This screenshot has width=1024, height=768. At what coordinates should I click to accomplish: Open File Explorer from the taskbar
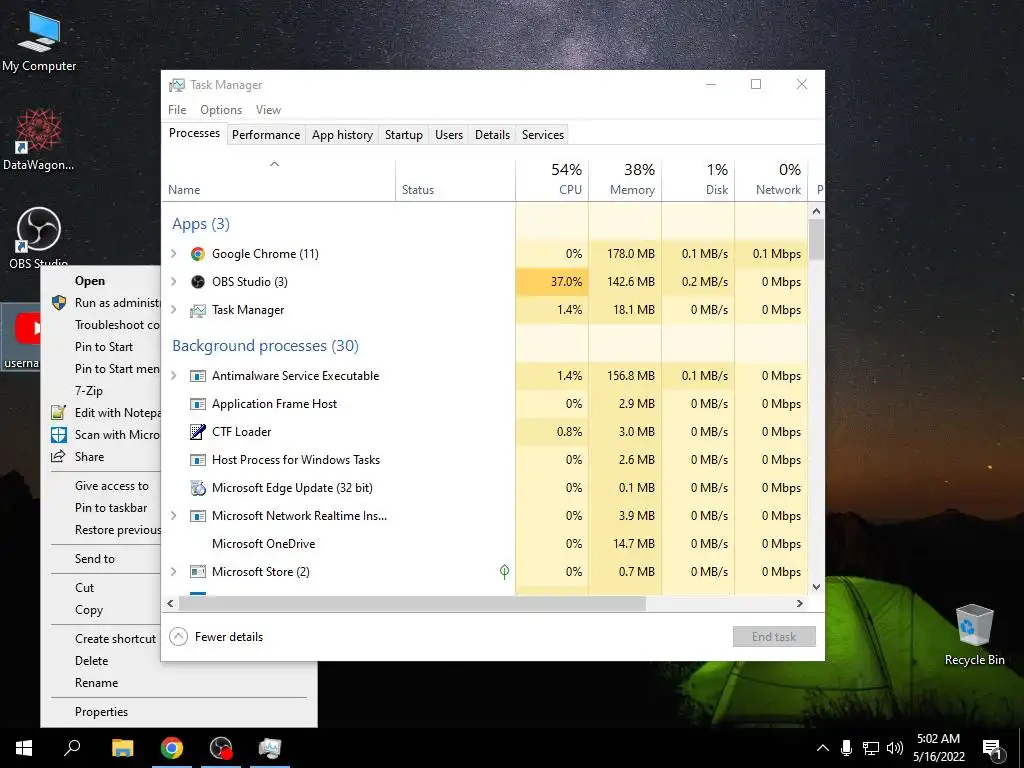tap(122, 748)
